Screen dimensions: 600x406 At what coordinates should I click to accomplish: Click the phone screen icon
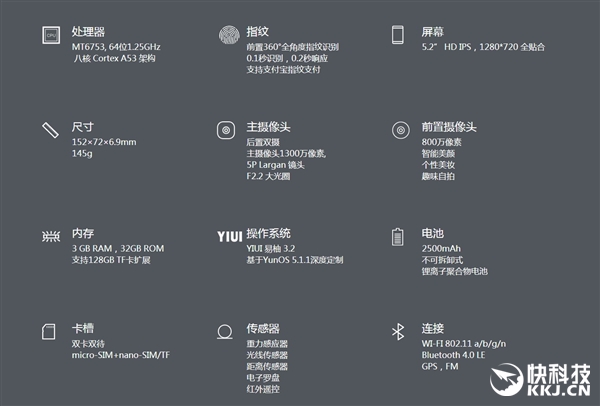point(398,35)
